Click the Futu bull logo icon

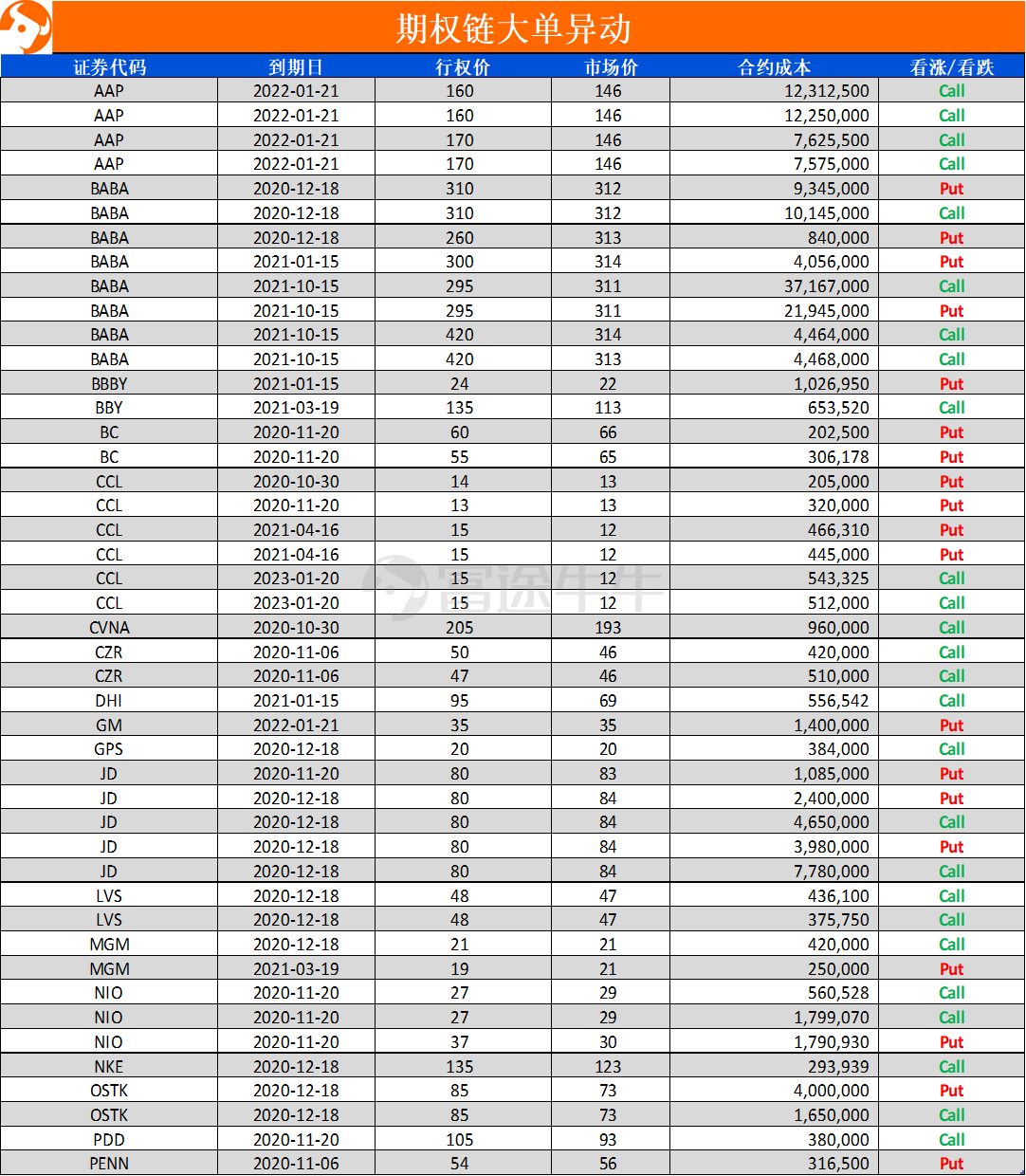click(x=26, y=28)
